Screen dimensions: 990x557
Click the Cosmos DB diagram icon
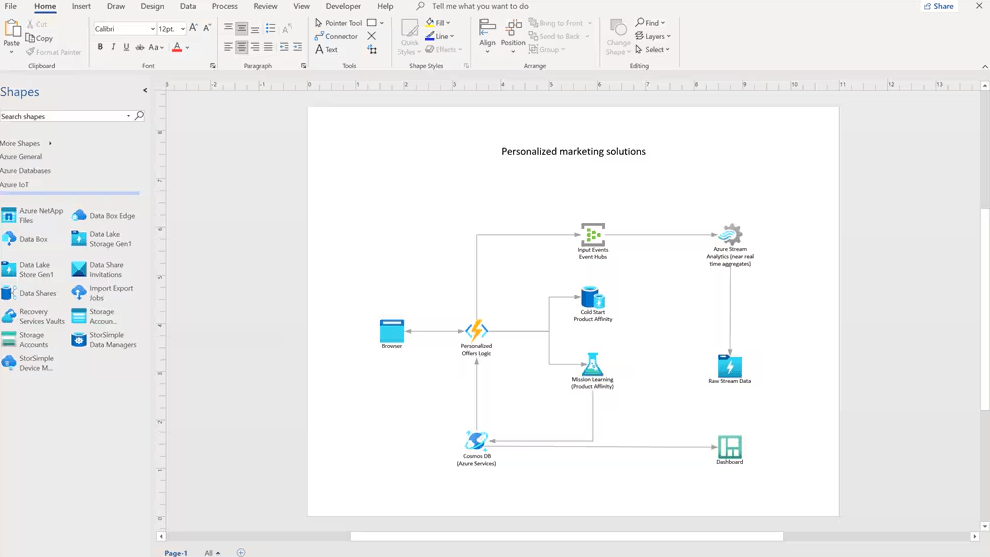(476, 440)
